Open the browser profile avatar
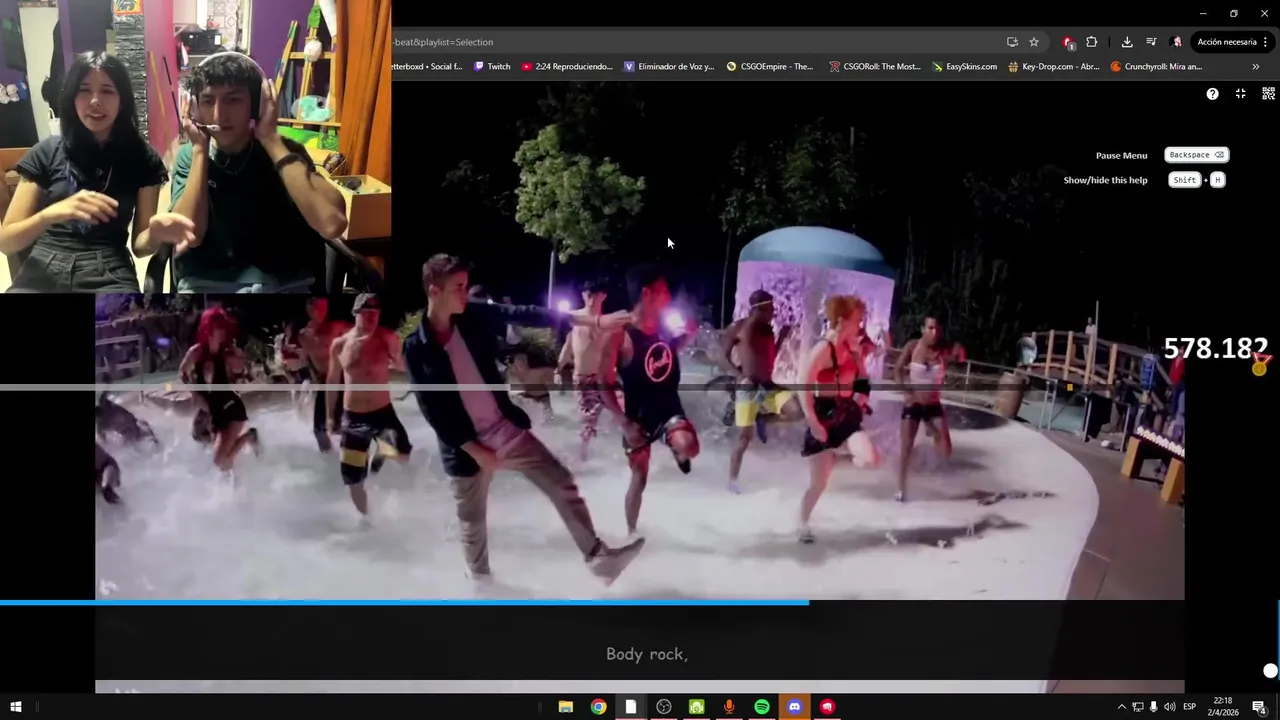Viewport: 1280px width, 720px height. pyautogui.click(x=1177, y=42)
